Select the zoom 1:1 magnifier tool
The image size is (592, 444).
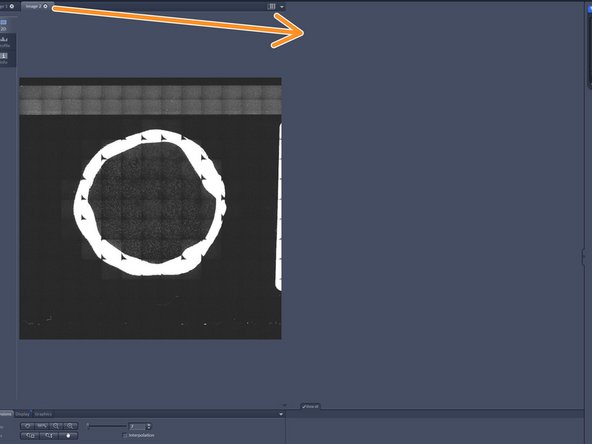pos(49,436)
